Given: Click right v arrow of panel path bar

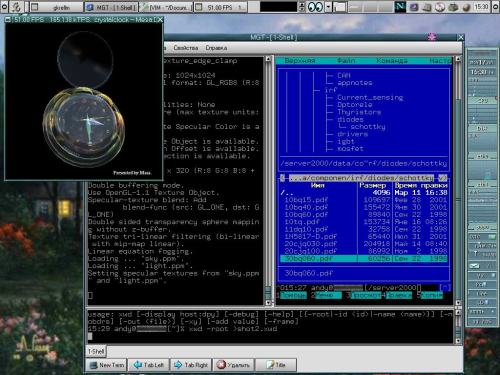Looking at the screenshot, I should coord(442,178).
